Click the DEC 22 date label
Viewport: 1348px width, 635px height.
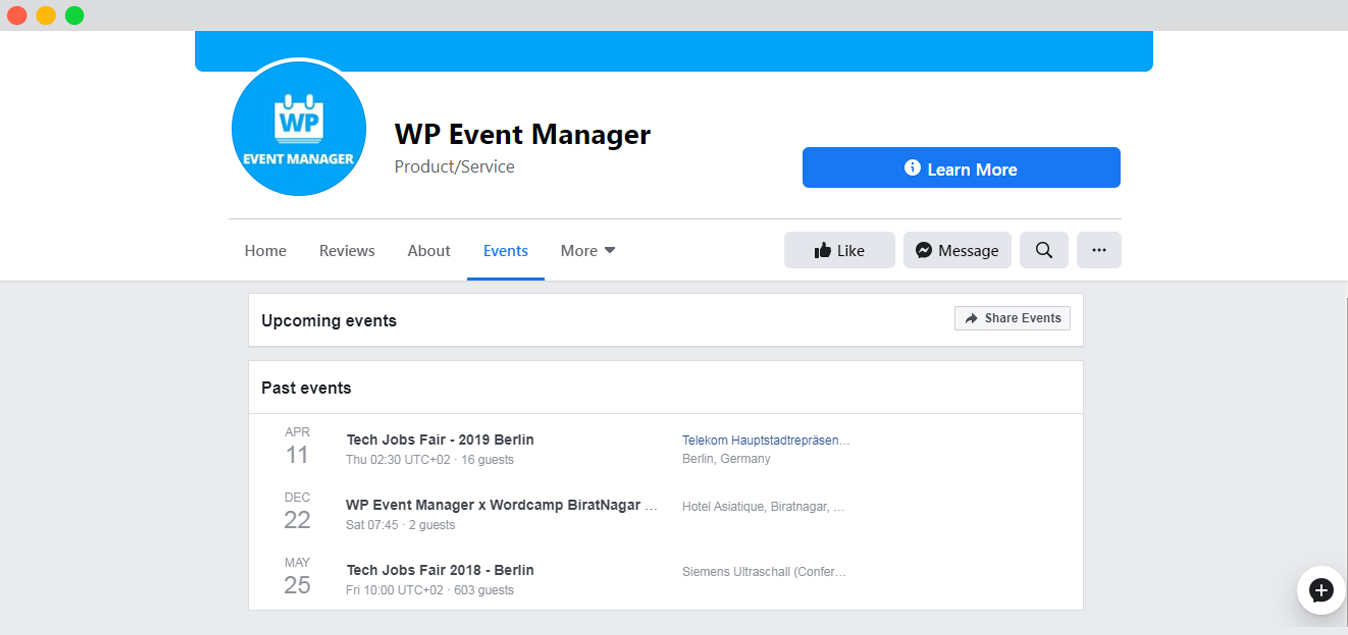click(297, 511)
